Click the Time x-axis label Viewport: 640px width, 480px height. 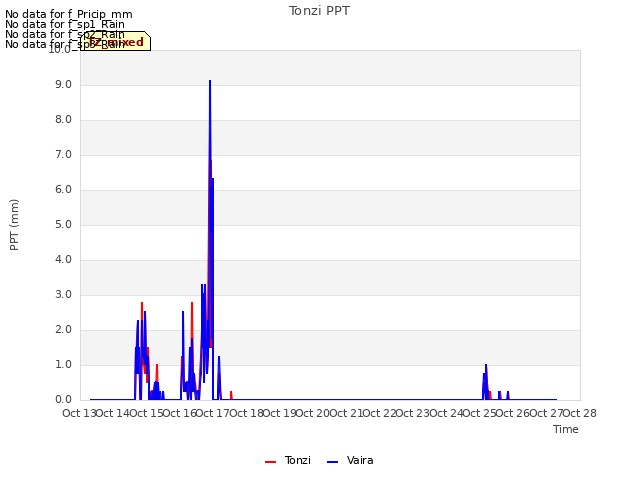tap(566, 429)
